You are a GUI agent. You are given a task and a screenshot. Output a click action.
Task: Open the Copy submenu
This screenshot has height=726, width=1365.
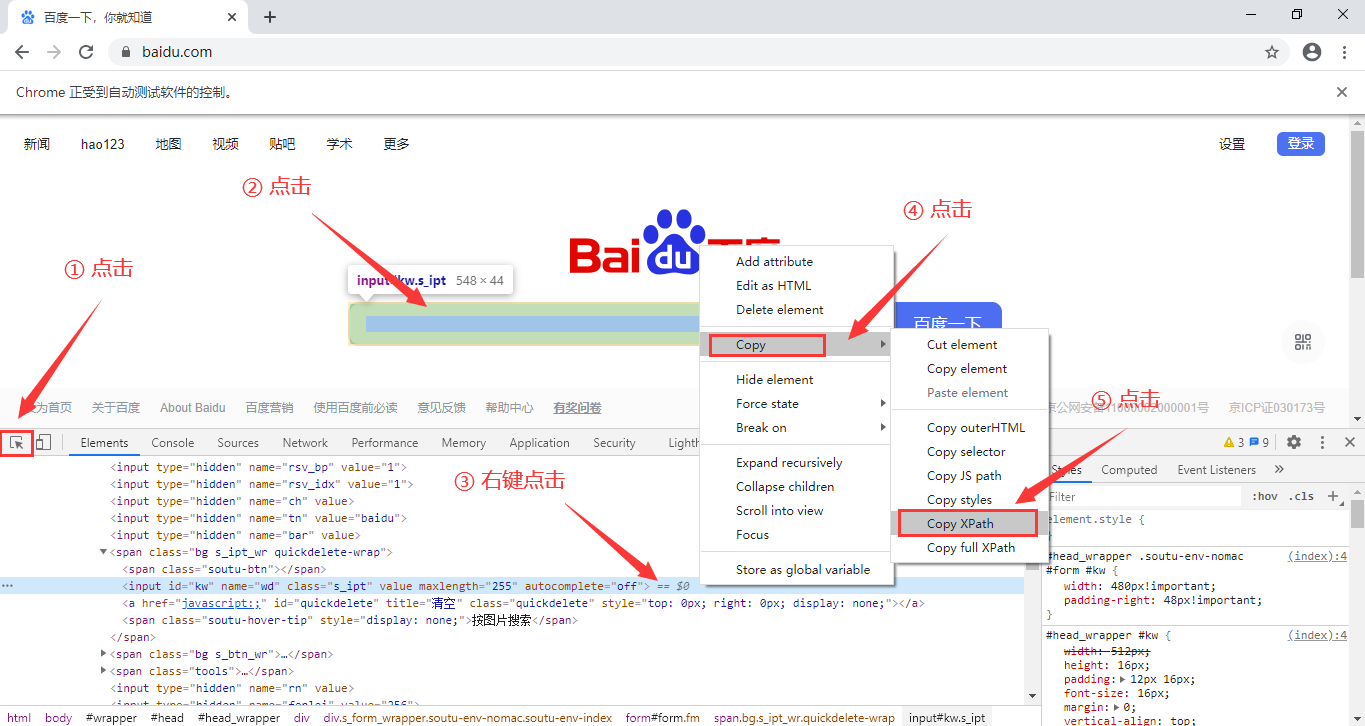[797, 345]
